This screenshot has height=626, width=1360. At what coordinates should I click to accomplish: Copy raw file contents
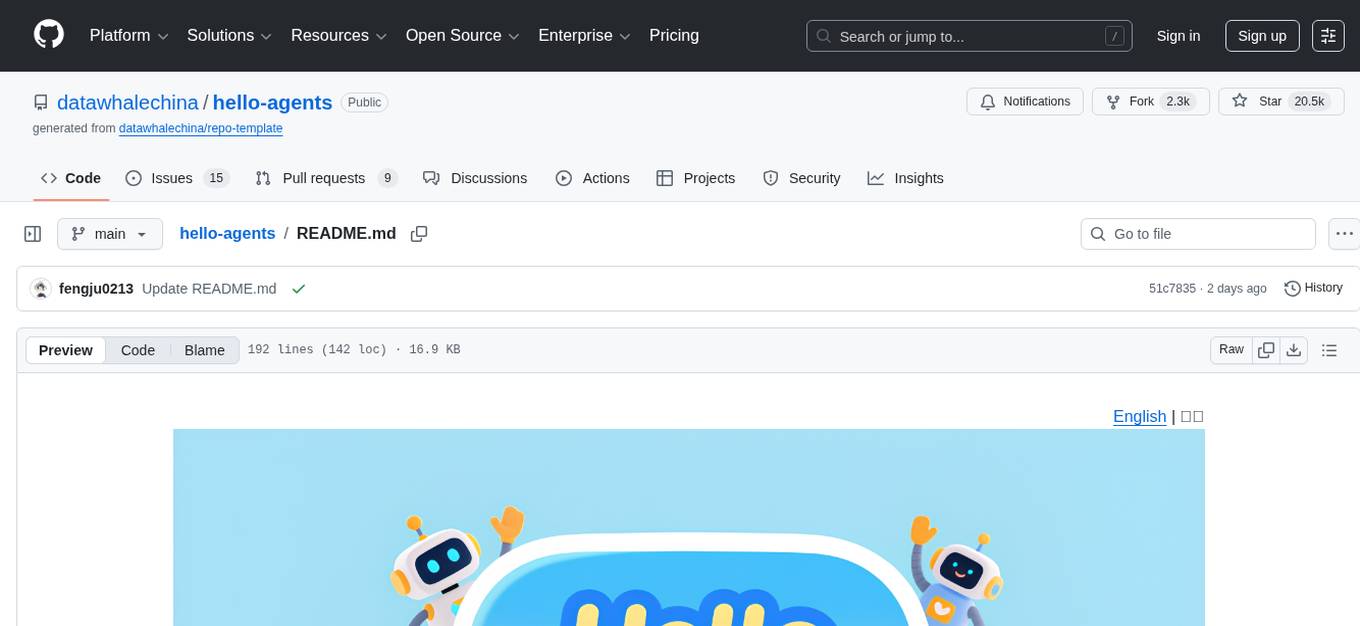pyautogui.click(x=1266, y=350)
